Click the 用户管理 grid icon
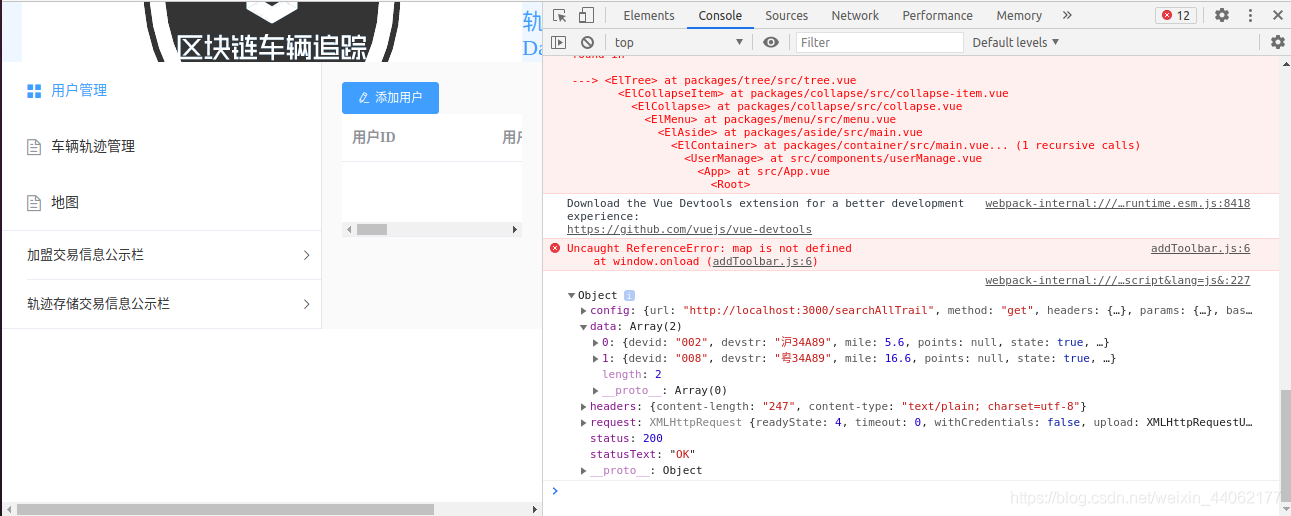This screenshot has width=1291, height=516. point(34,91)
